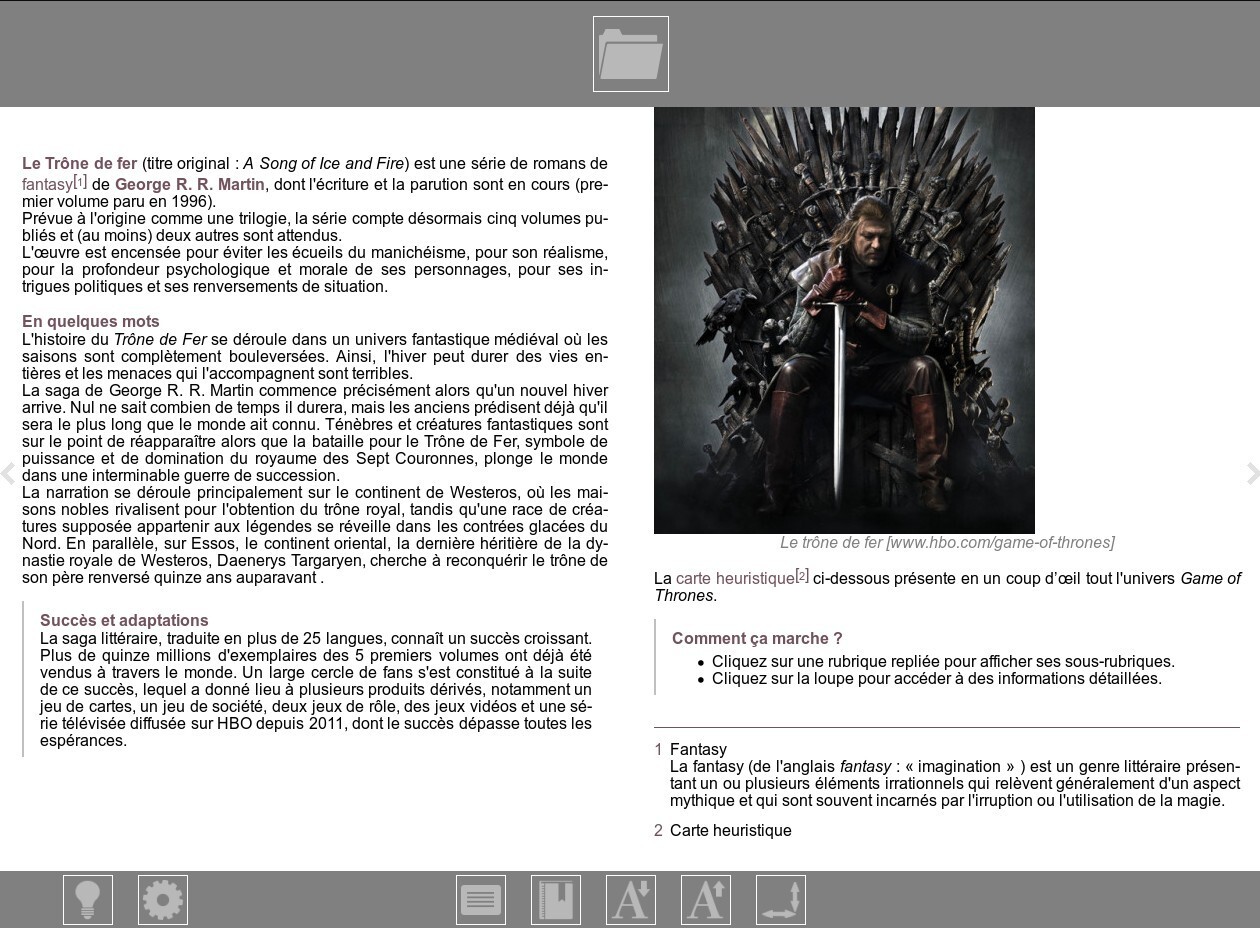
Task: Click the light bulb help icon
Action: pos(88,900)
